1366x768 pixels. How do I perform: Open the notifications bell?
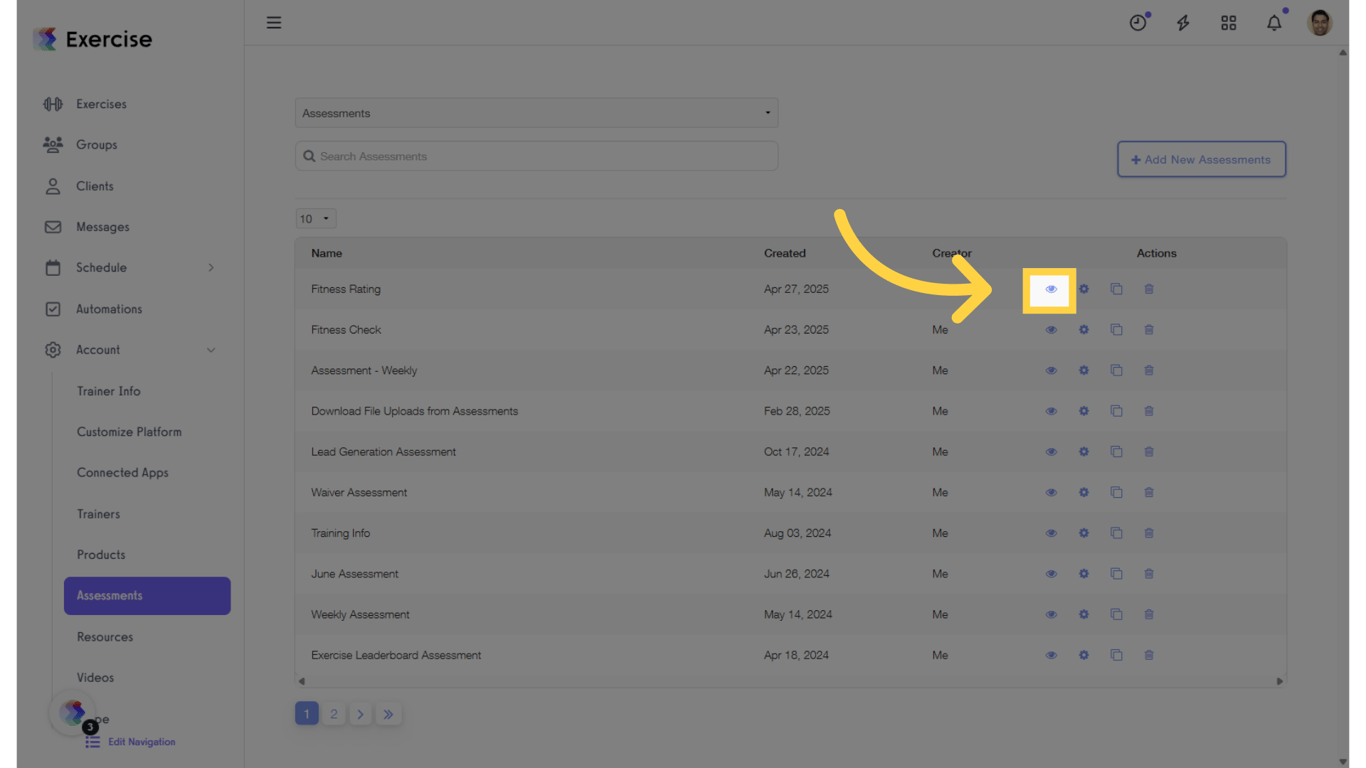(1274, 22)
